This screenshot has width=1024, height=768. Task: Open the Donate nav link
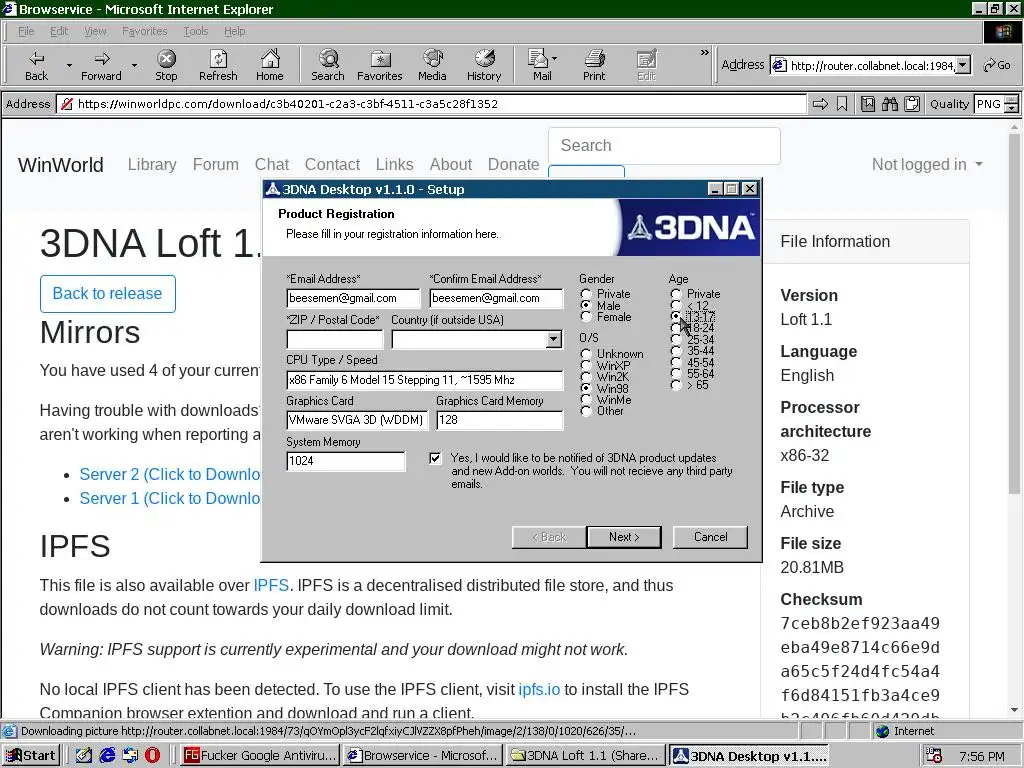[513, 165]
